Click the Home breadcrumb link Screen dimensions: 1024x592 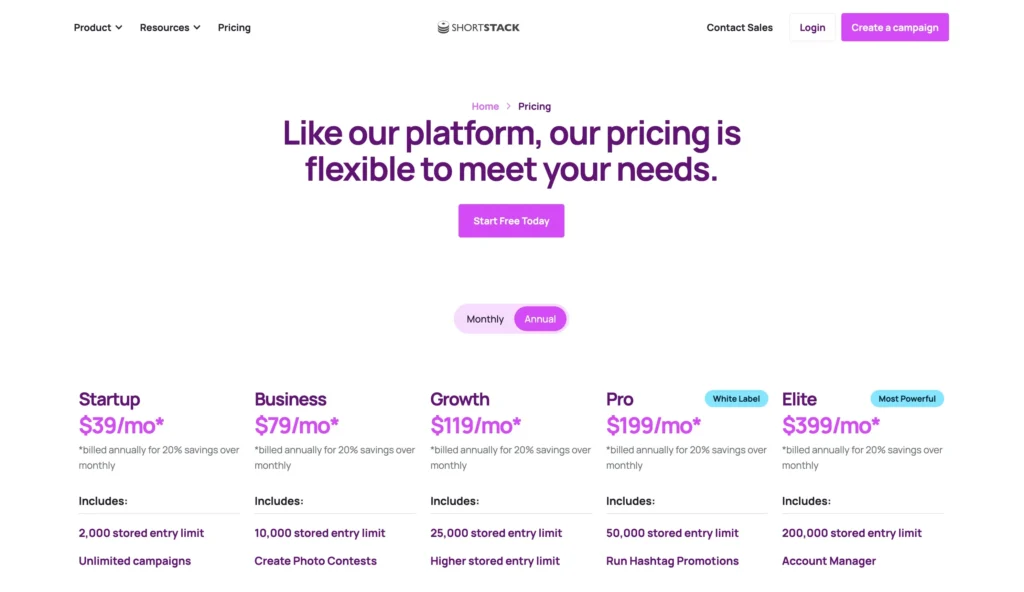point(485,106)
